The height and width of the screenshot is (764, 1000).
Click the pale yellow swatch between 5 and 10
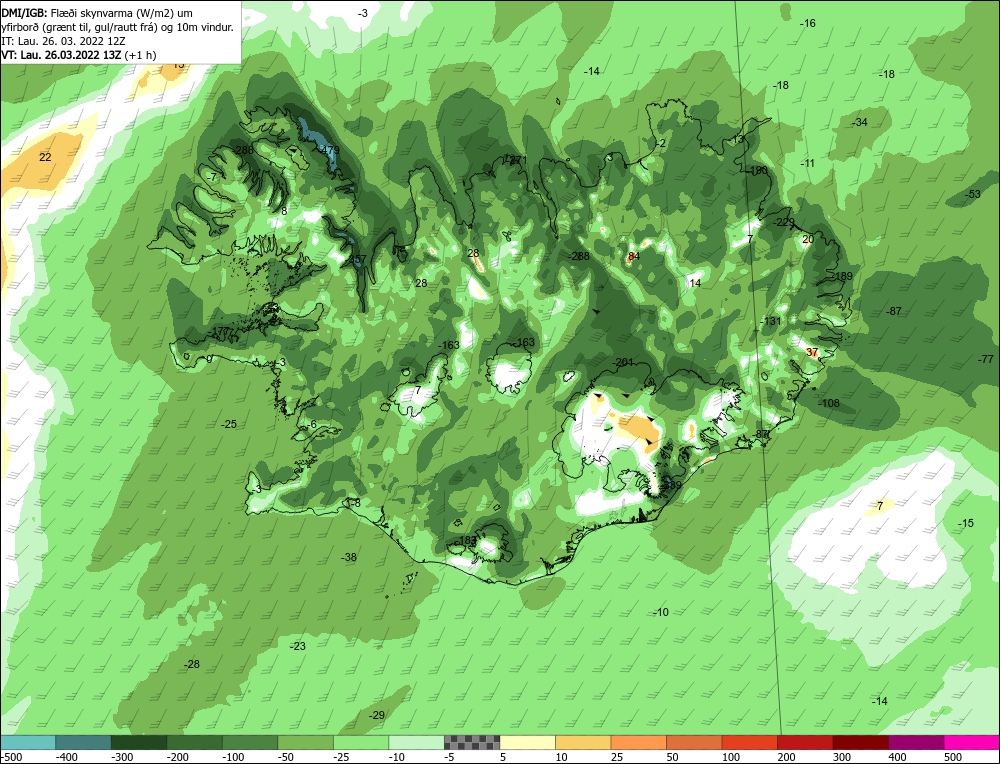click(527, 742)
